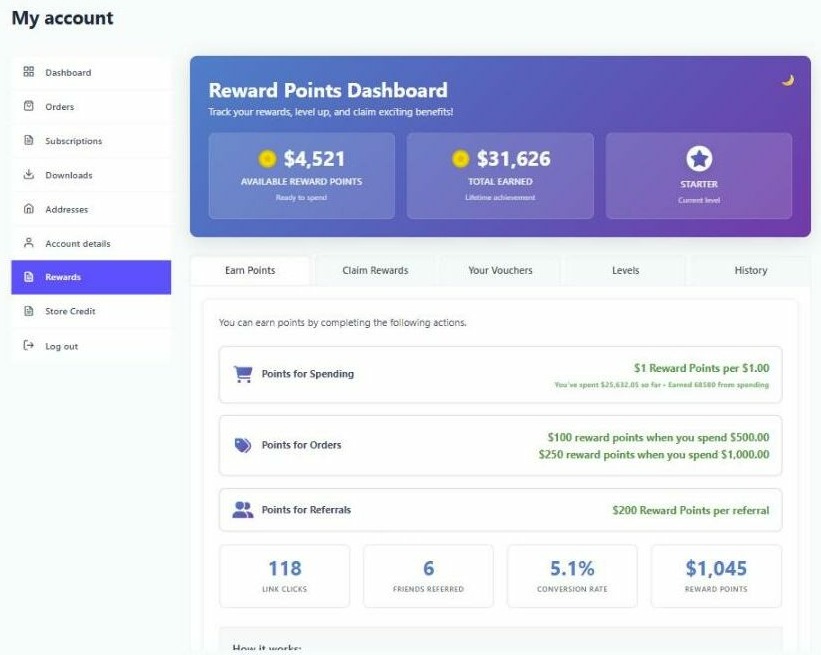The width and height of the screenshot is (821, 655).
Task: Click the tag icon for Points for Orders
Action: (243, 445)
